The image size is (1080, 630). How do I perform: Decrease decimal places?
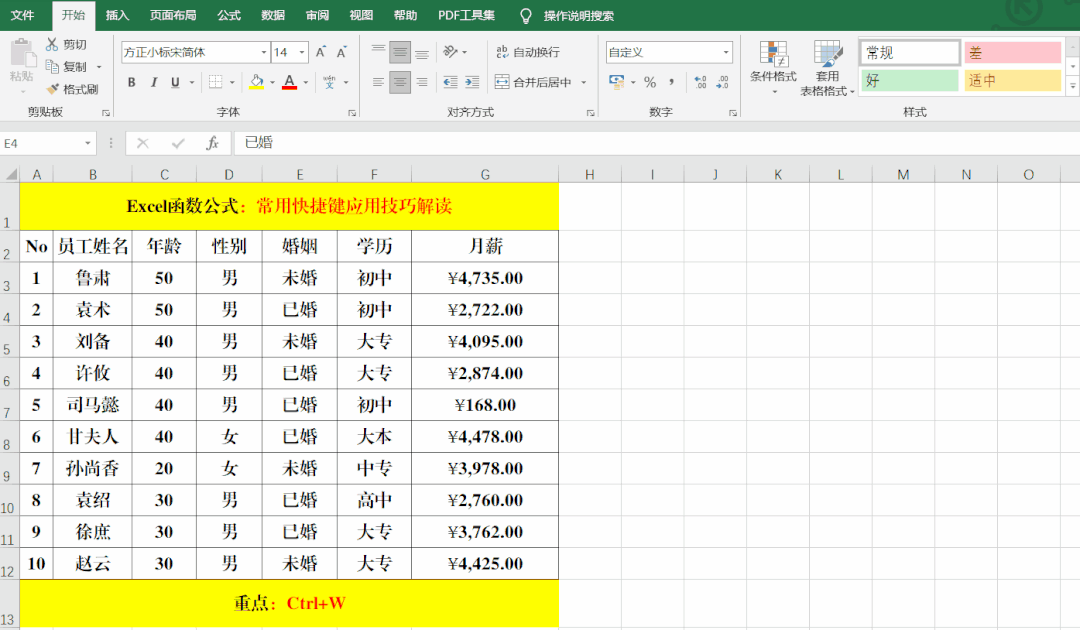(723, 82)
